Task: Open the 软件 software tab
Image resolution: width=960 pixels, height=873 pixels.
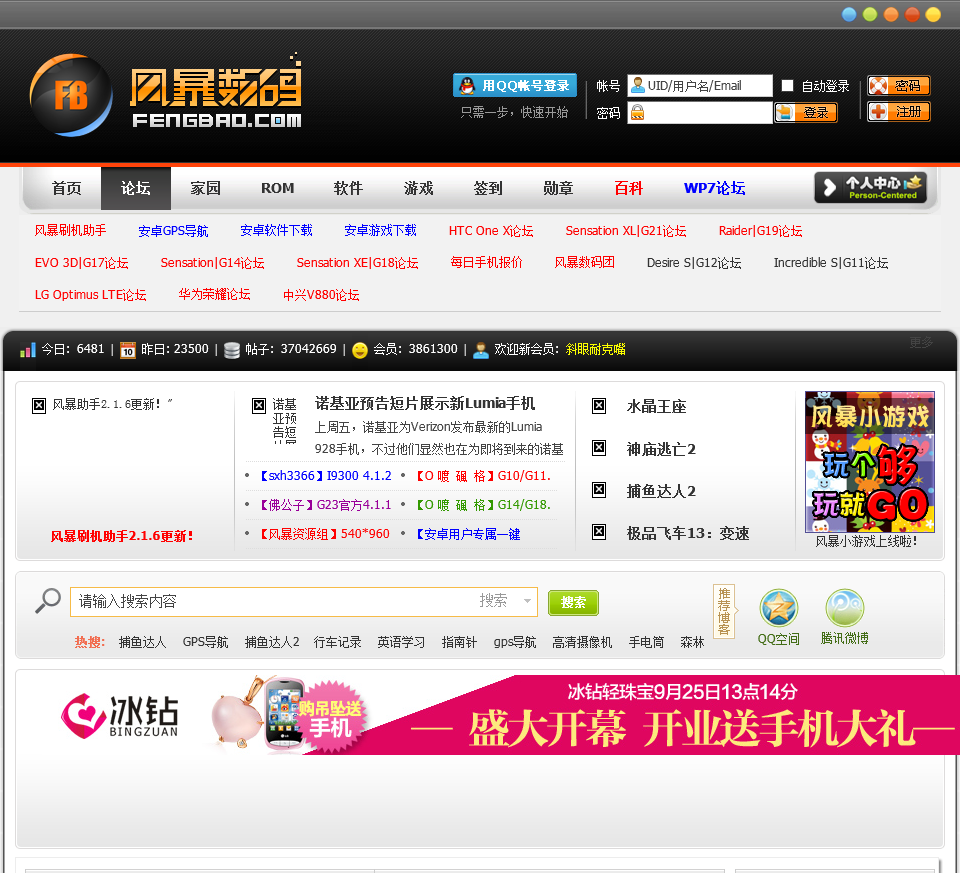Action: click(x=348, y=188)
